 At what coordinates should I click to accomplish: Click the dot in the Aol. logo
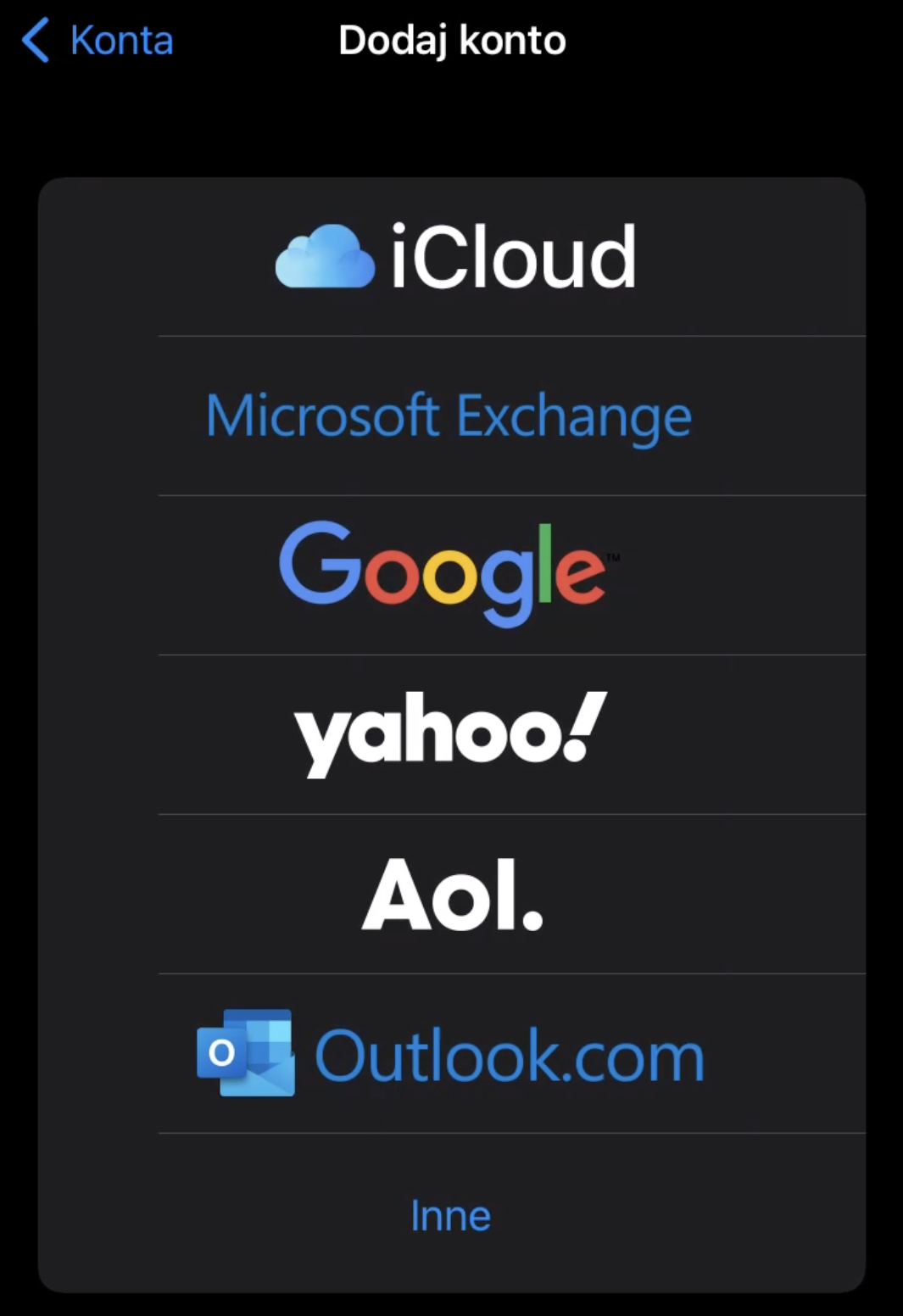532,920
